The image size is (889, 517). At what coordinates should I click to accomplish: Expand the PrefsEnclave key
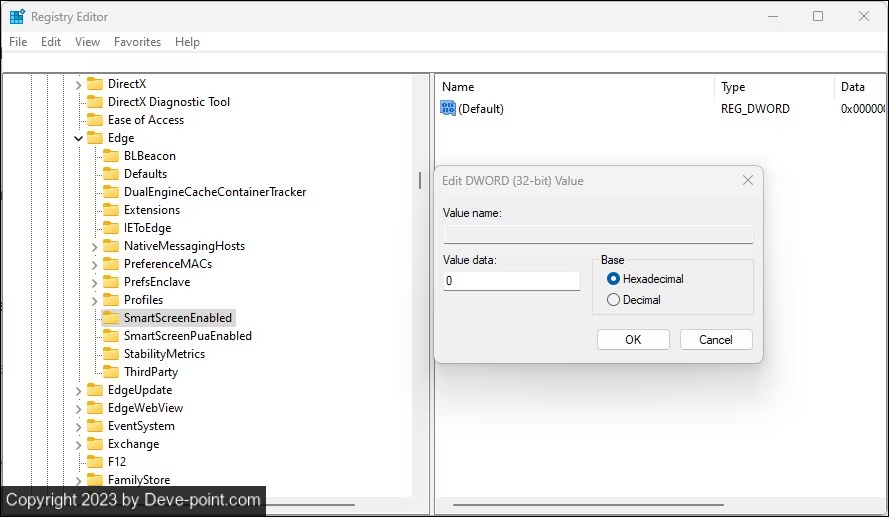[95, 283]
